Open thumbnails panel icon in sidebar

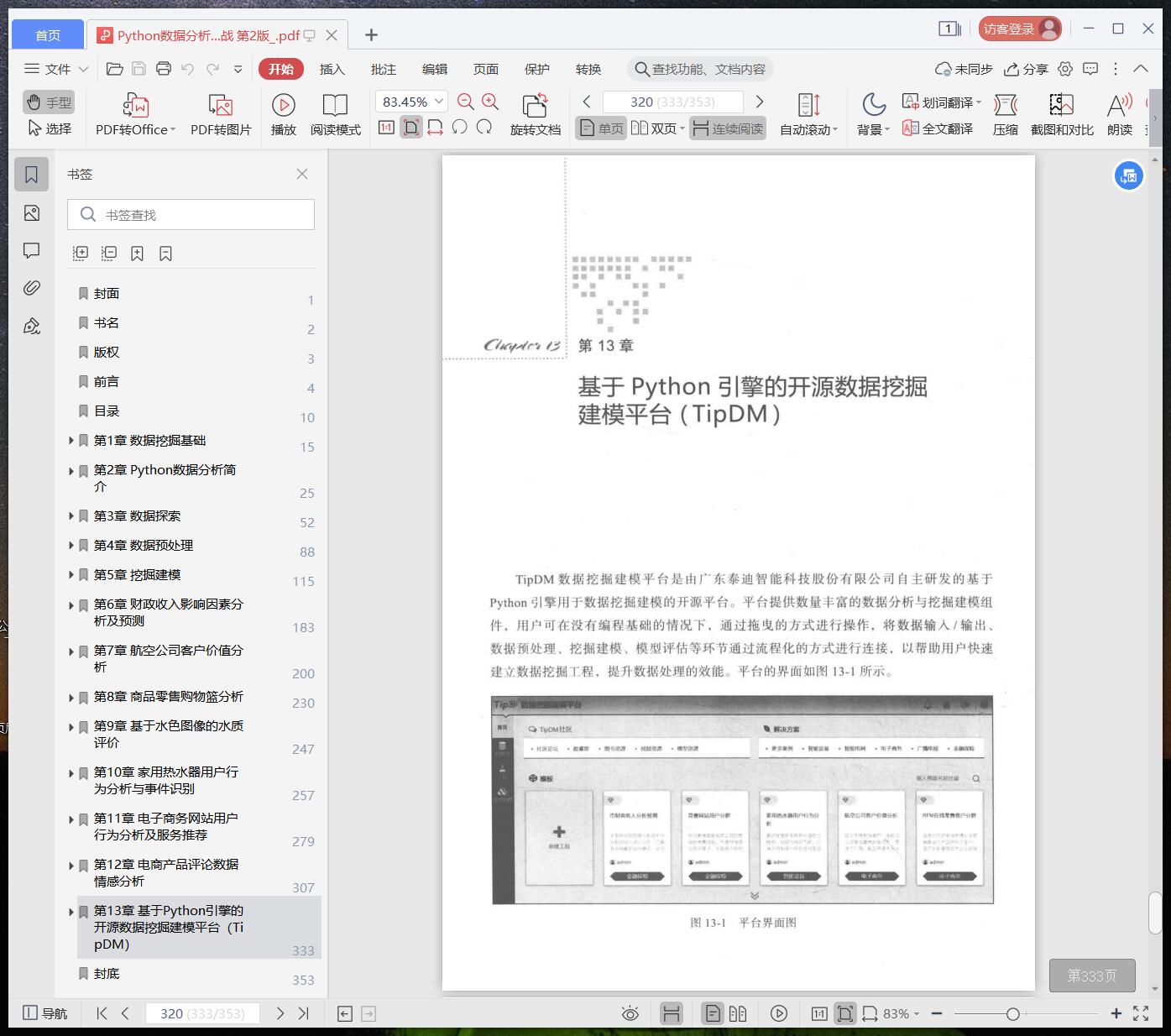tap(31, 213)
